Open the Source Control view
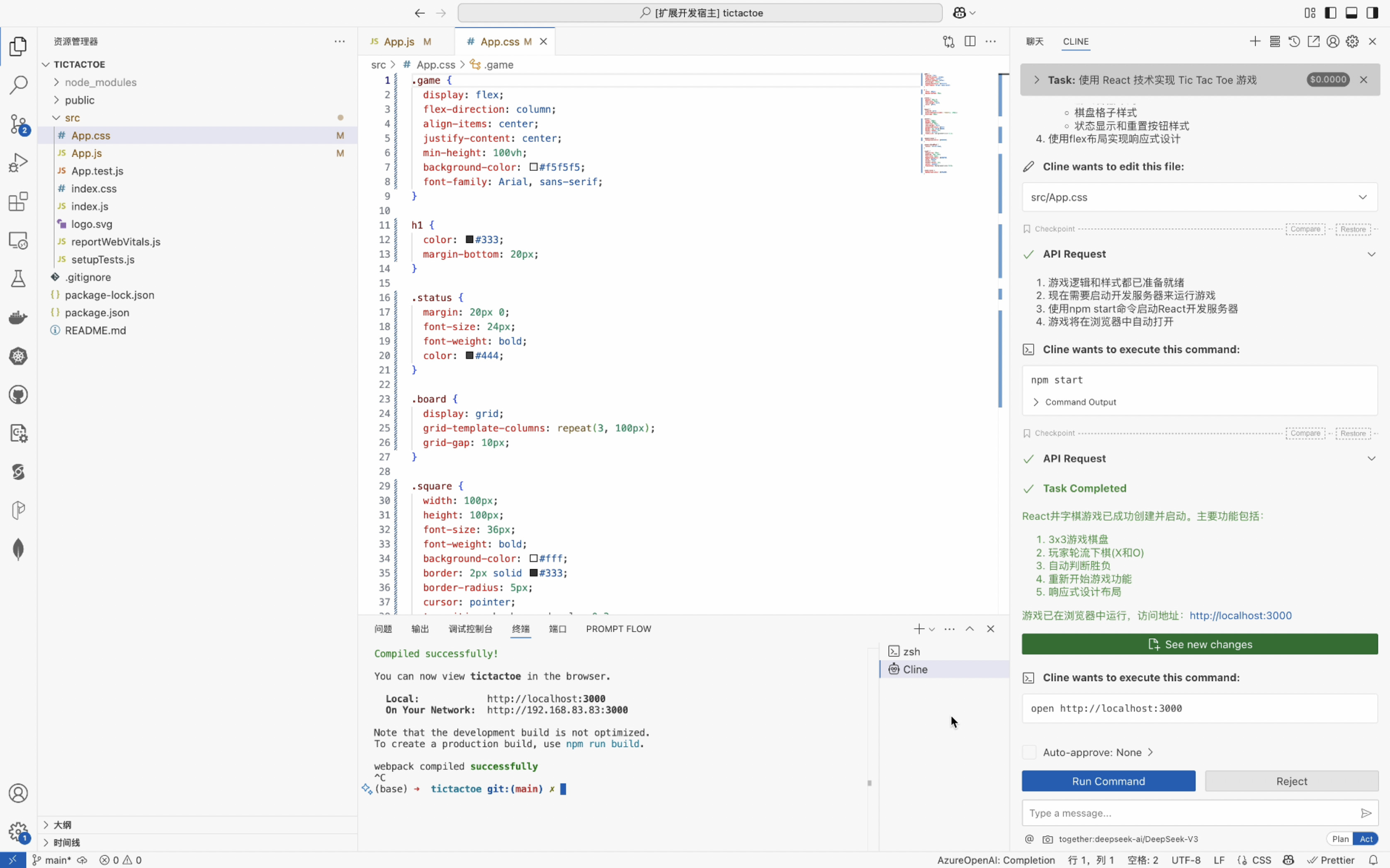This screenshot has width=1390, height=868. coord(18,124)
